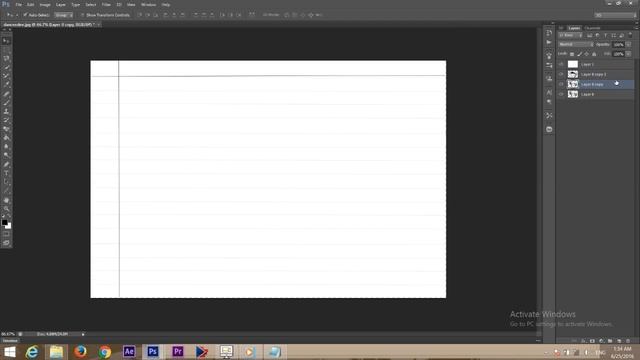
Task: Select the Horizontal Type tool
Action: 6,173
